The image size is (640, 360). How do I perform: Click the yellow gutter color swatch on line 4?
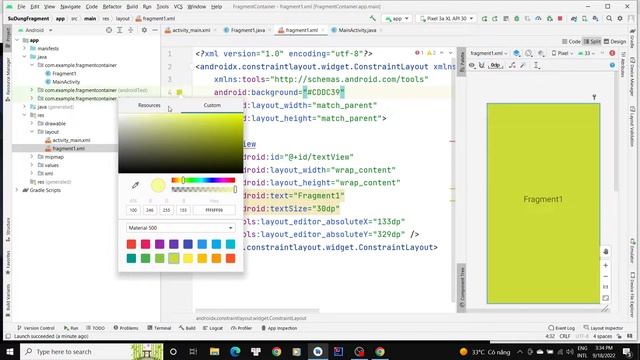click(x=179, y=93)
